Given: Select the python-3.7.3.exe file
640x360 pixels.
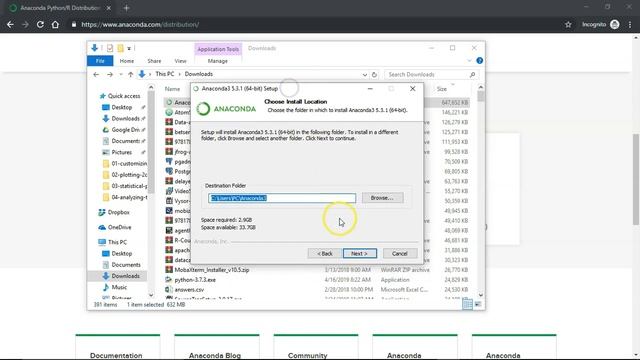Looking at the screenshot, I should point(195,280).
